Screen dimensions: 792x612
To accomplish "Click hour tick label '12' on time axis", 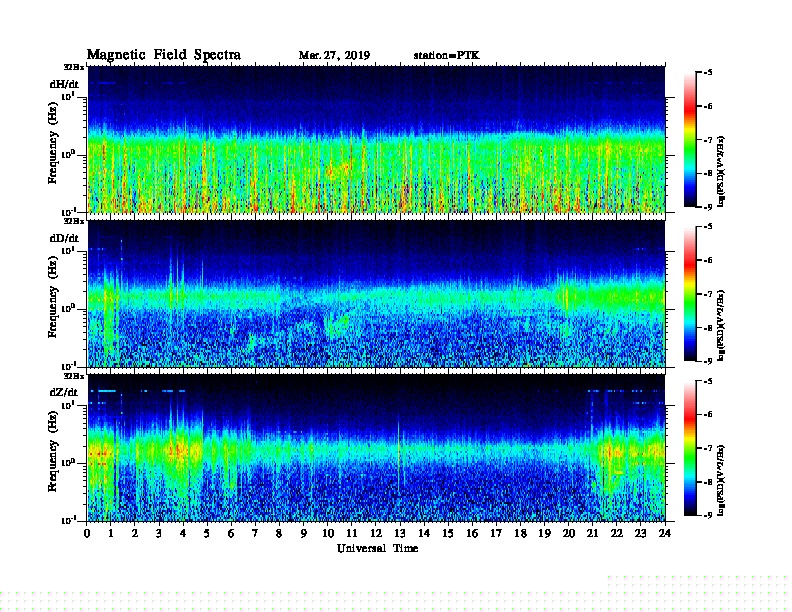I will pos(376,533).
